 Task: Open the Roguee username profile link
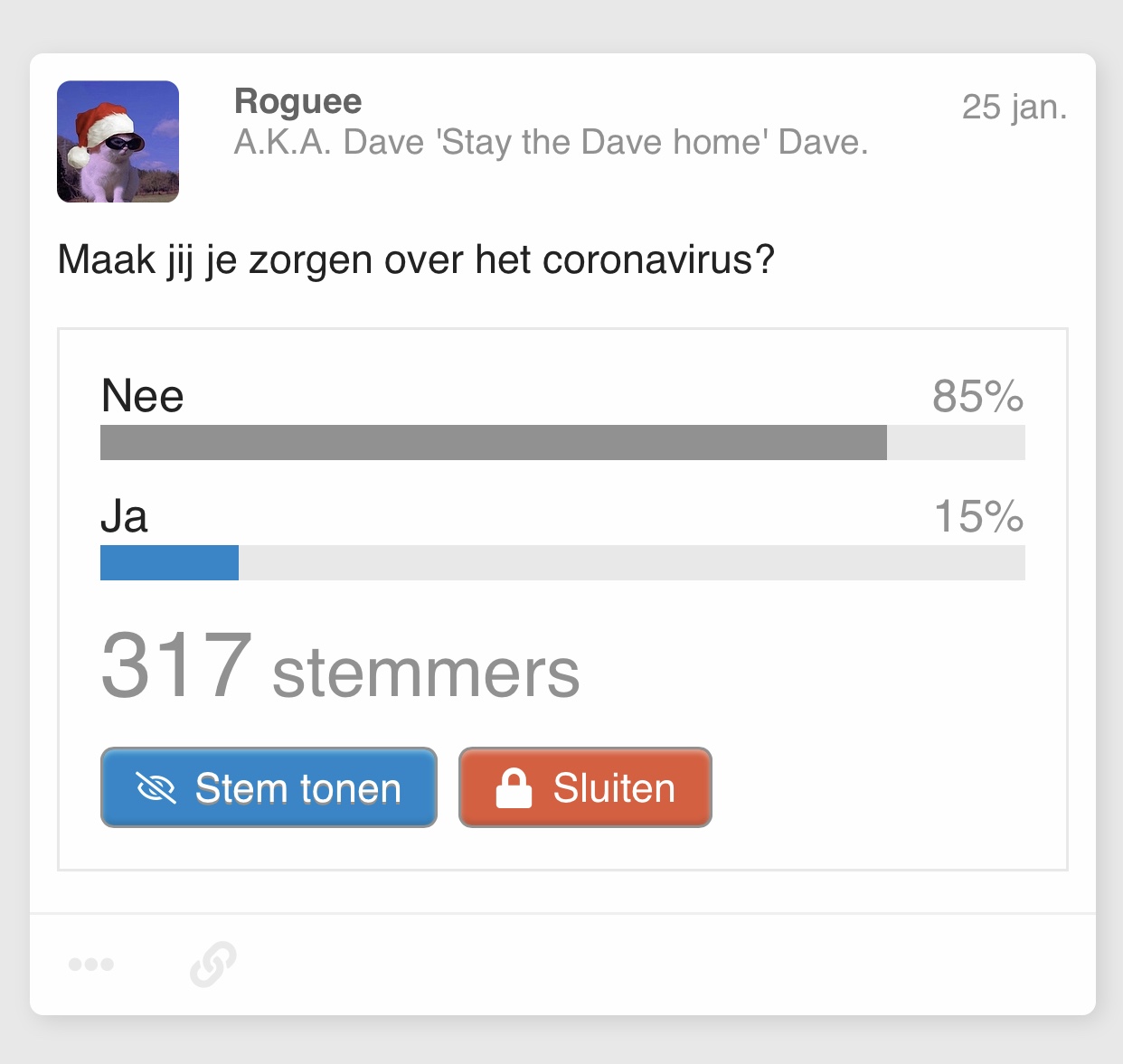click(297, 101)
